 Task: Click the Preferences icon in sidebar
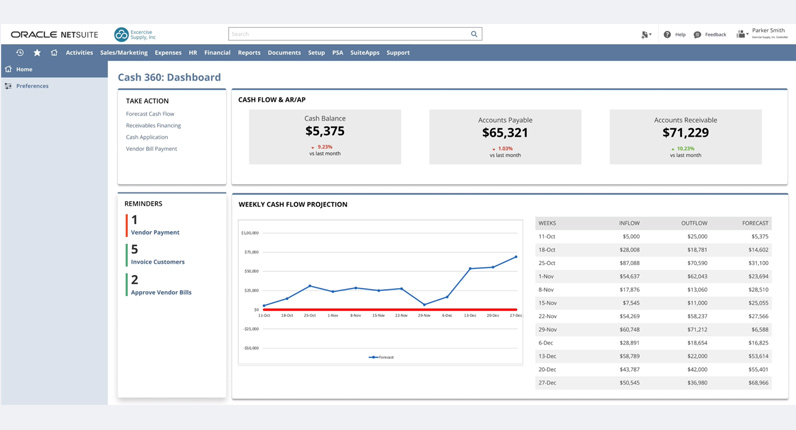pyautogui.click(x=9, y=86)
